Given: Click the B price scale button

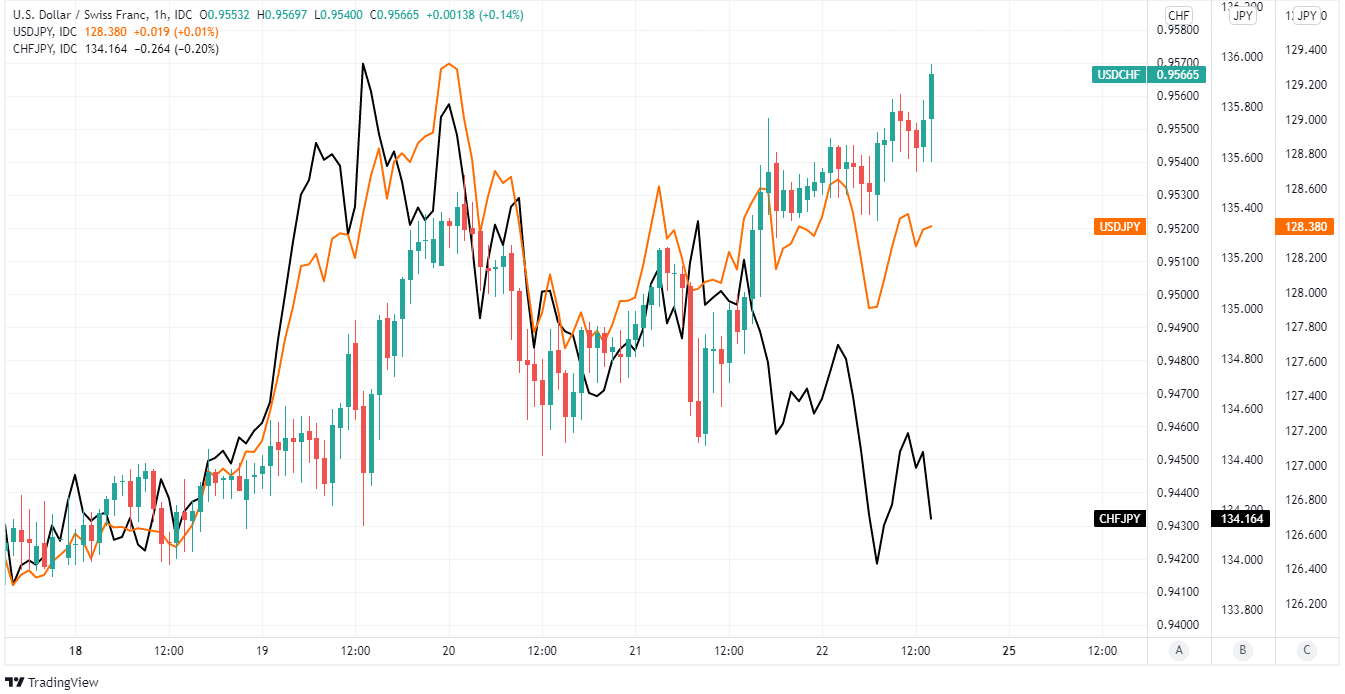Looking at the screenshot, I should pos(1242,651).
